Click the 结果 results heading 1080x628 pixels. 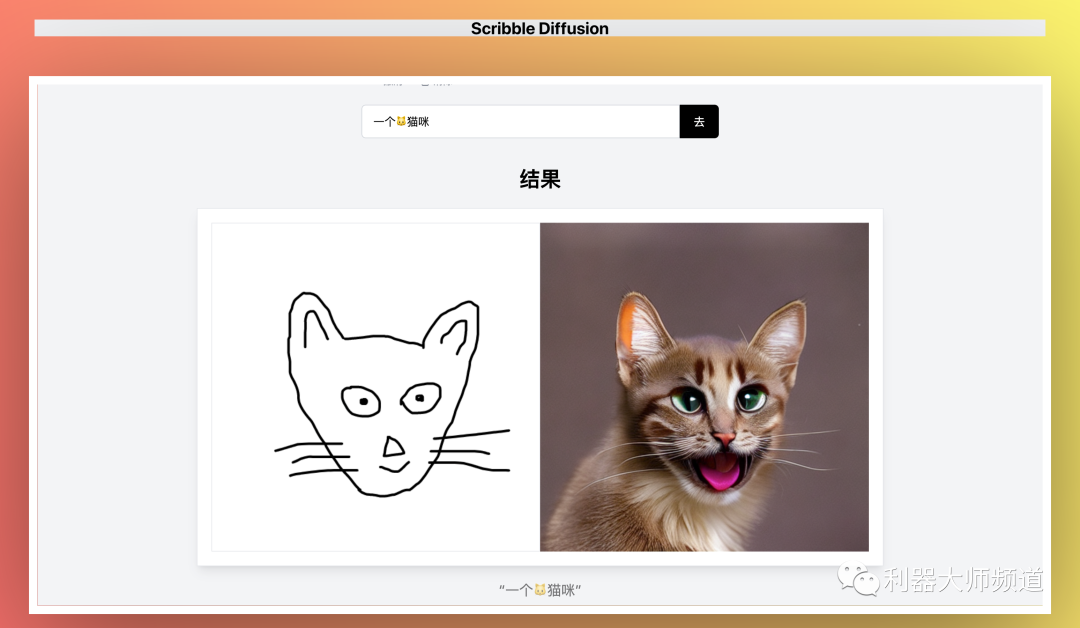[x=540, y=180]
